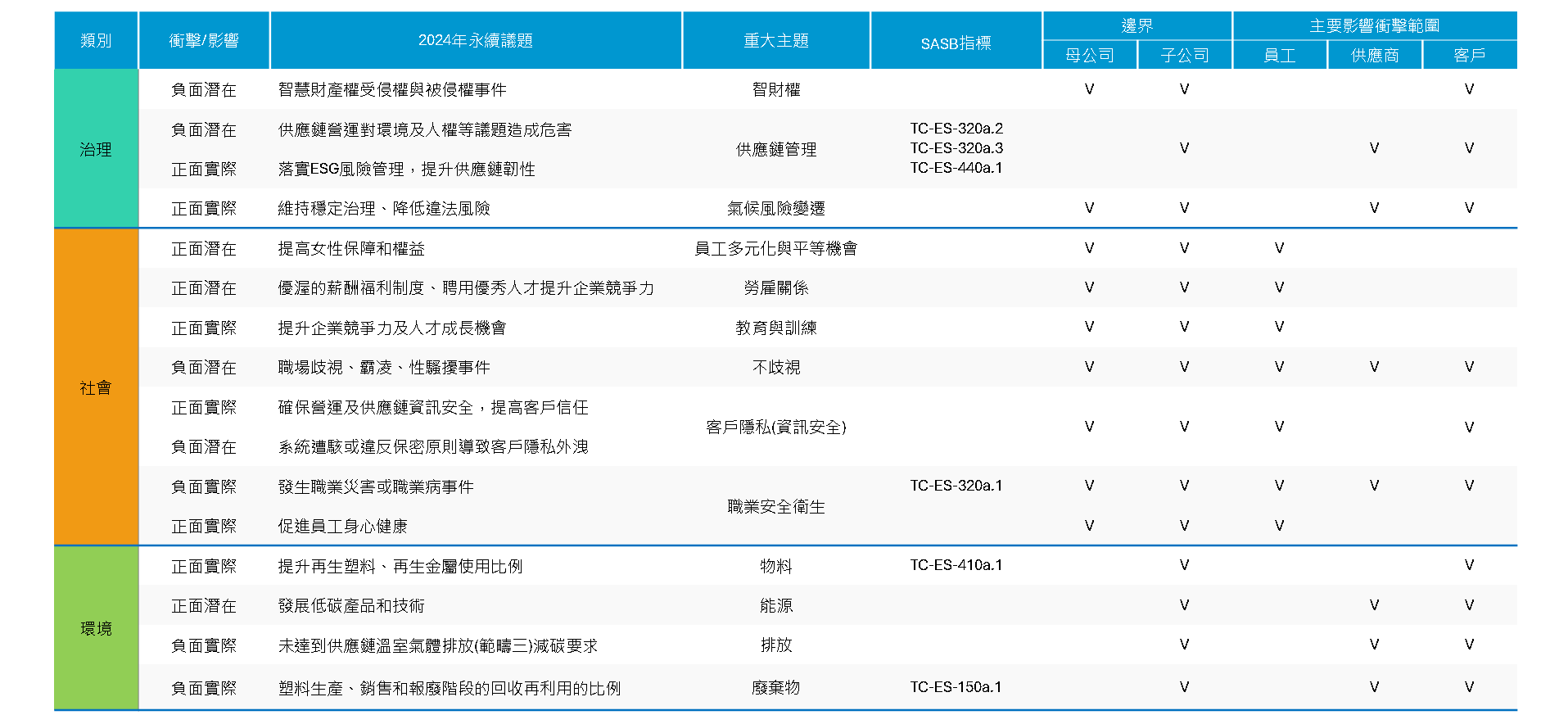Select the orange 社會 category block
This screenshot has width=1568, height=715.
[x=96, y=387]
